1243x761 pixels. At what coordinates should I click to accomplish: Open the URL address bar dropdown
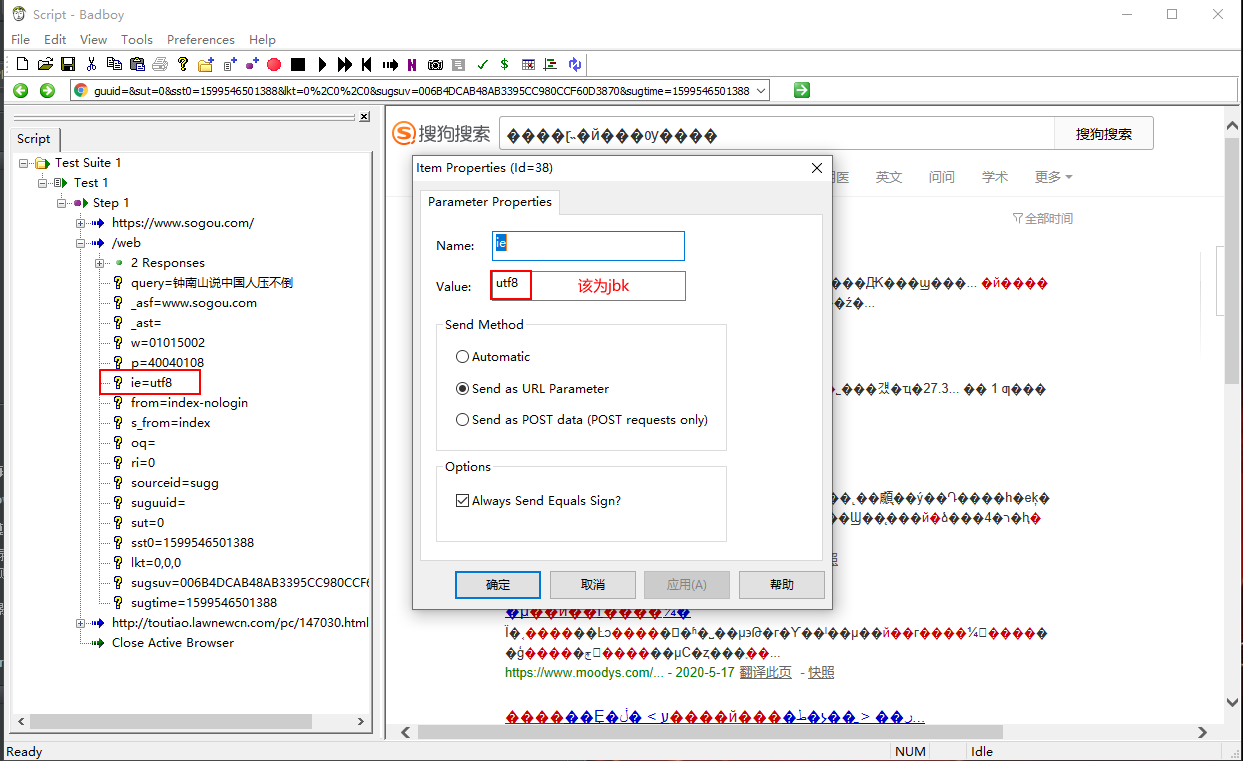(762, 91)
